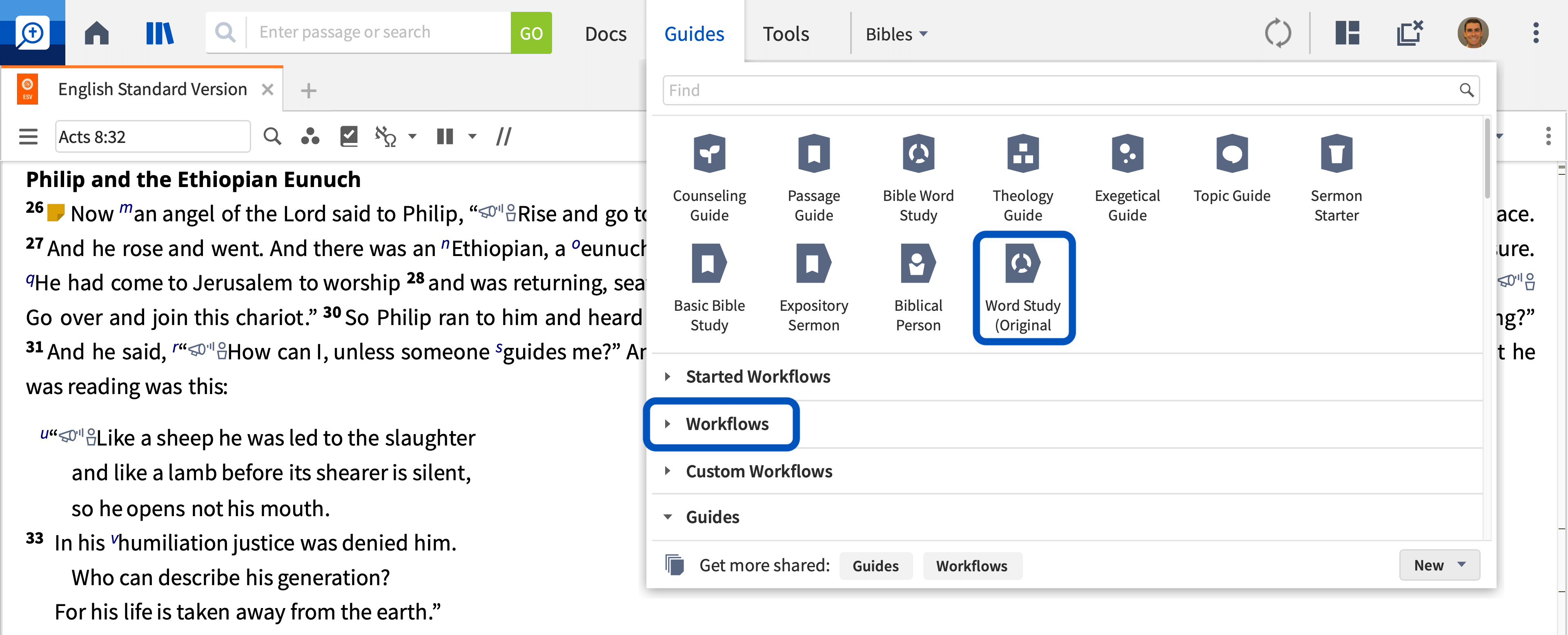Close the English Standard Version tab
Image resolution: width=1568 pixels, height=635 pixels.
point(267,89)
